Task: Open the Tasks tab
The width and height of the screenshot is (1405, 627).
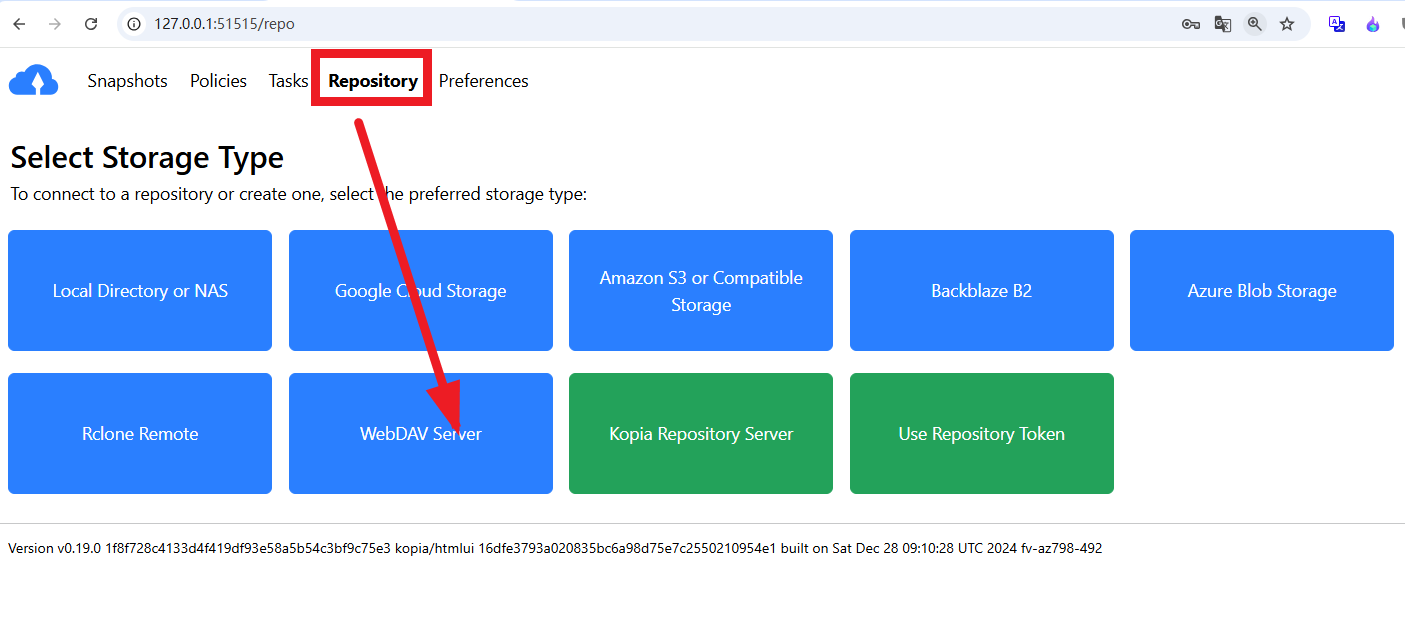Action: point(288,81)
